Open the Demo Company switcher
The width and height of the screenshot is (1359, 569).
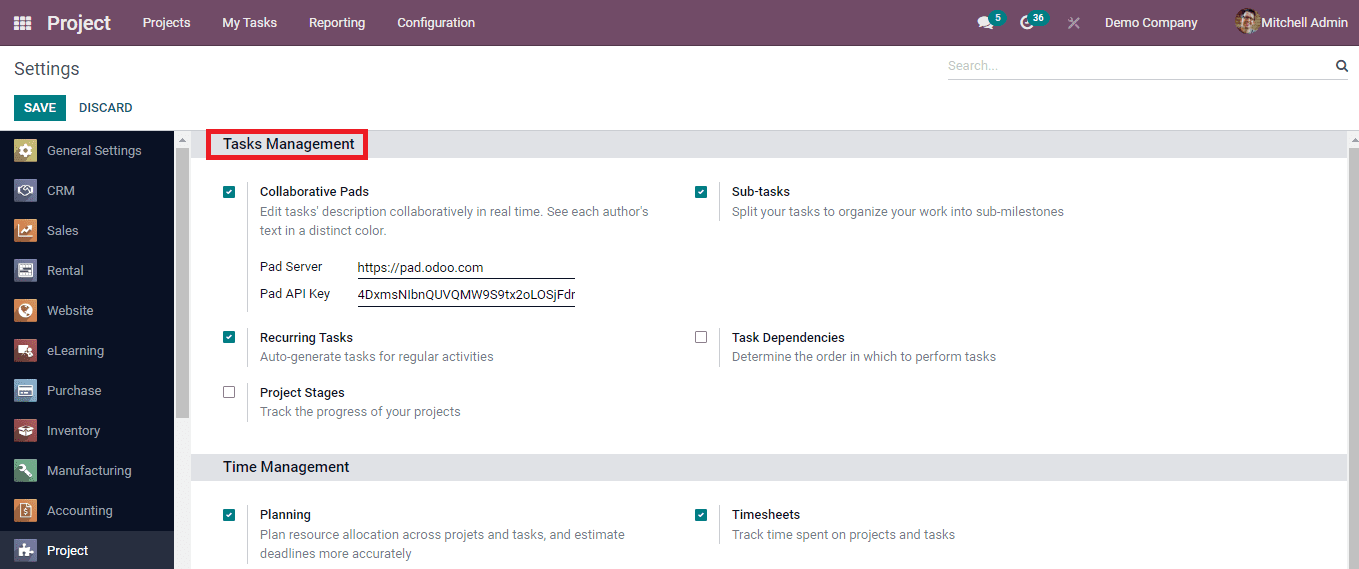pos(1151,23)
